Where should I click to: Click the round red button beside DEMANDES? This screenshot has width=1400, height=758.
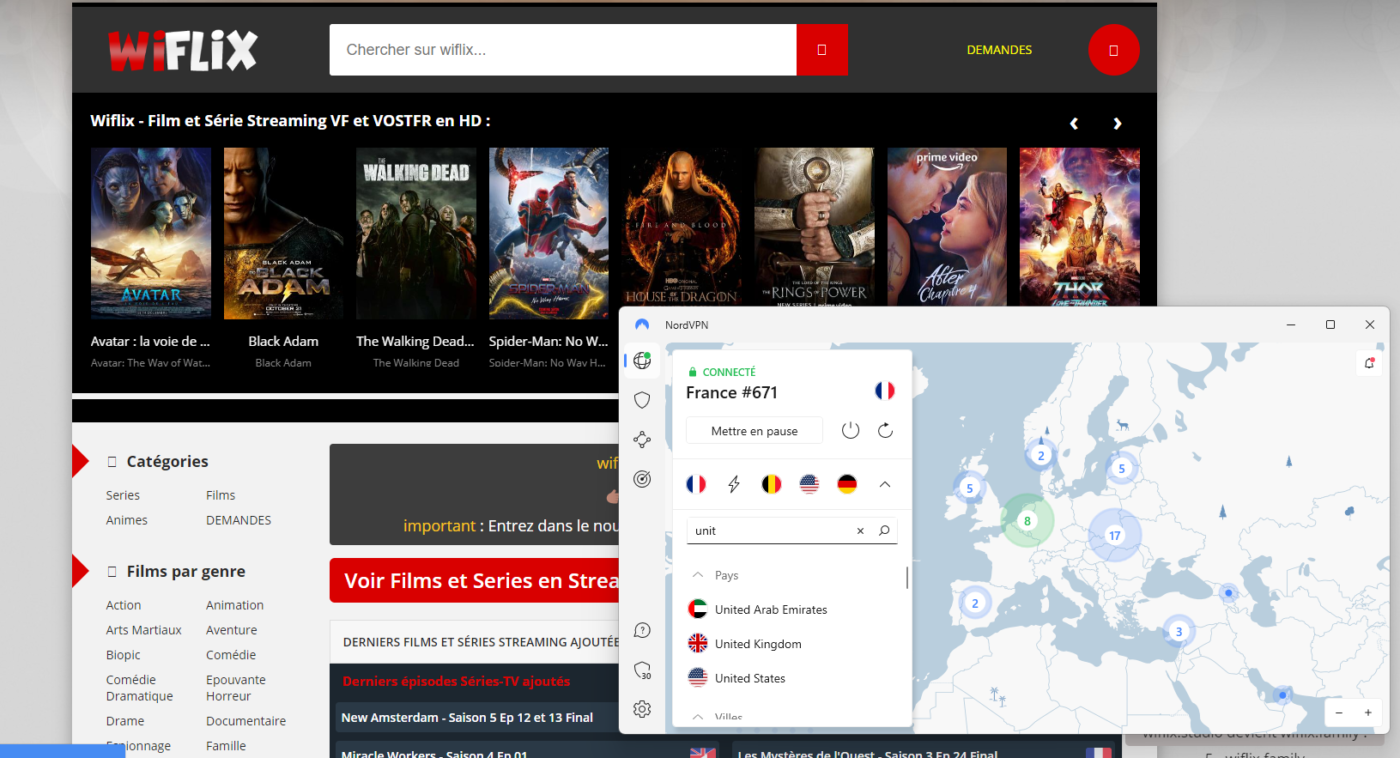(1113, 49)
